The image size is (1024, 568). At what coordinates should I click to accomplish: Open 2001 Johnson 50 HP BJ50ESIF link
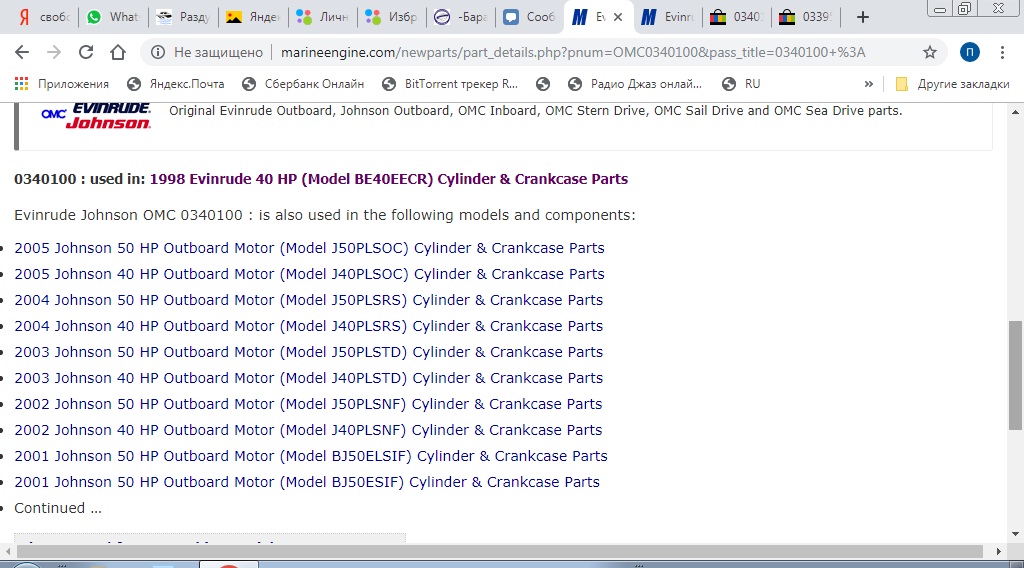306,482
